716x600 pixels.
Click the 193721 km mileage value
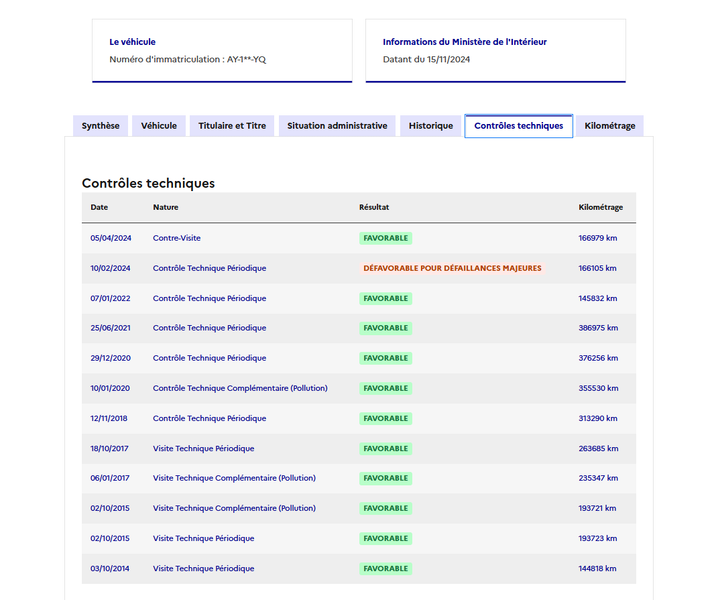[x=597, y=508]
